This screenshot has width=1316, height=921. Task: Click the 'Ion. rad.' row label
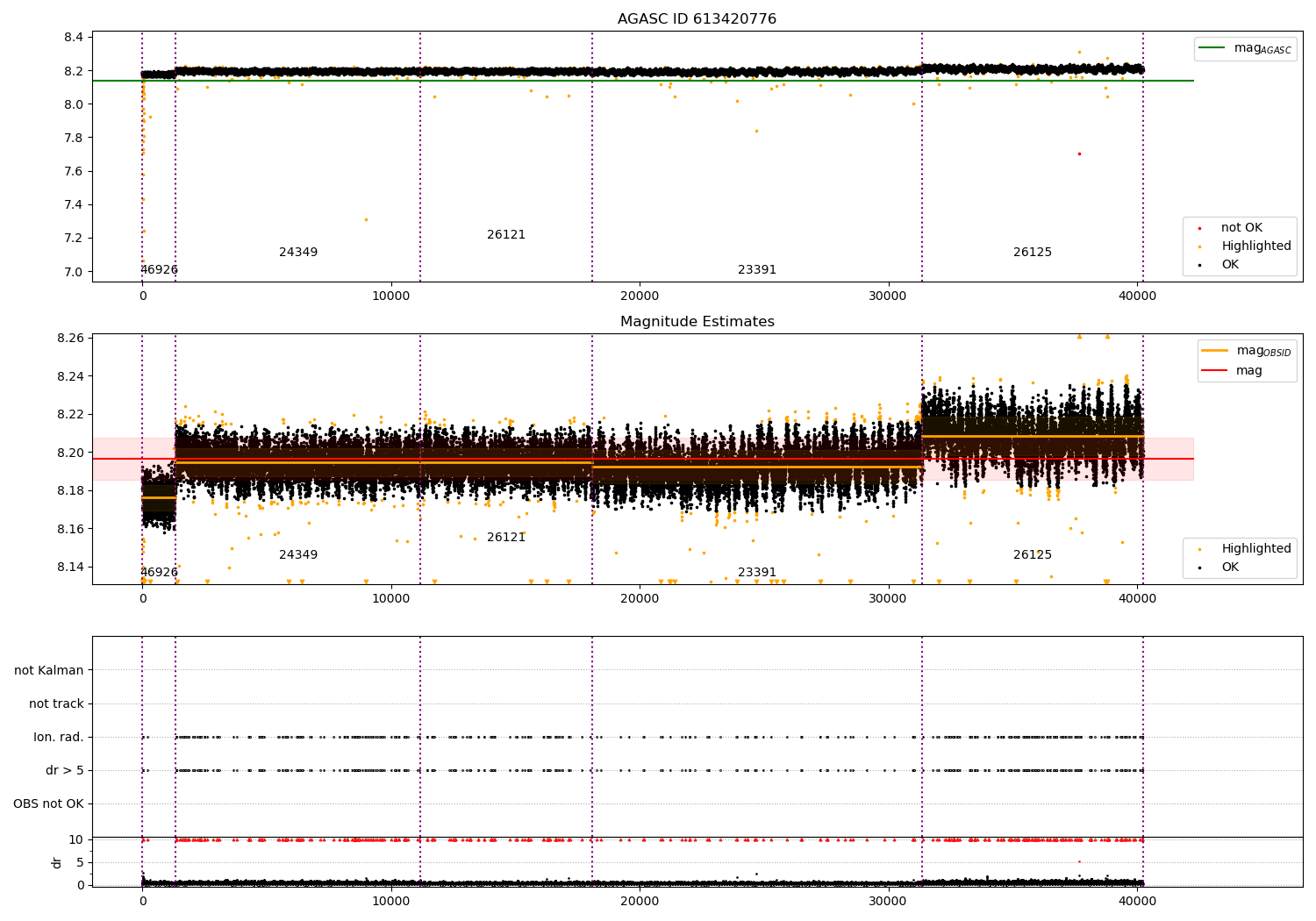(x=59, y=738)
